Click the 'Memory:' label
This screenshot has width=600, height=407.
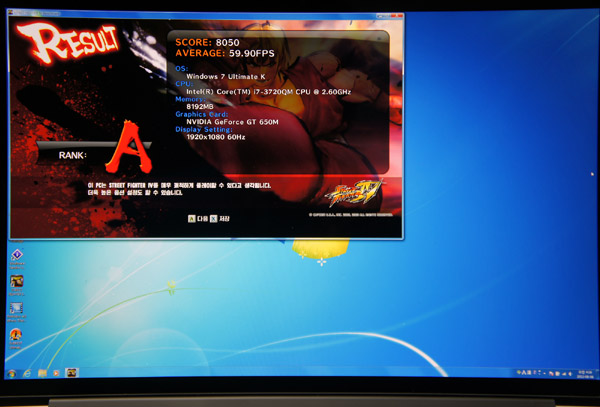[x=190, y=99]
